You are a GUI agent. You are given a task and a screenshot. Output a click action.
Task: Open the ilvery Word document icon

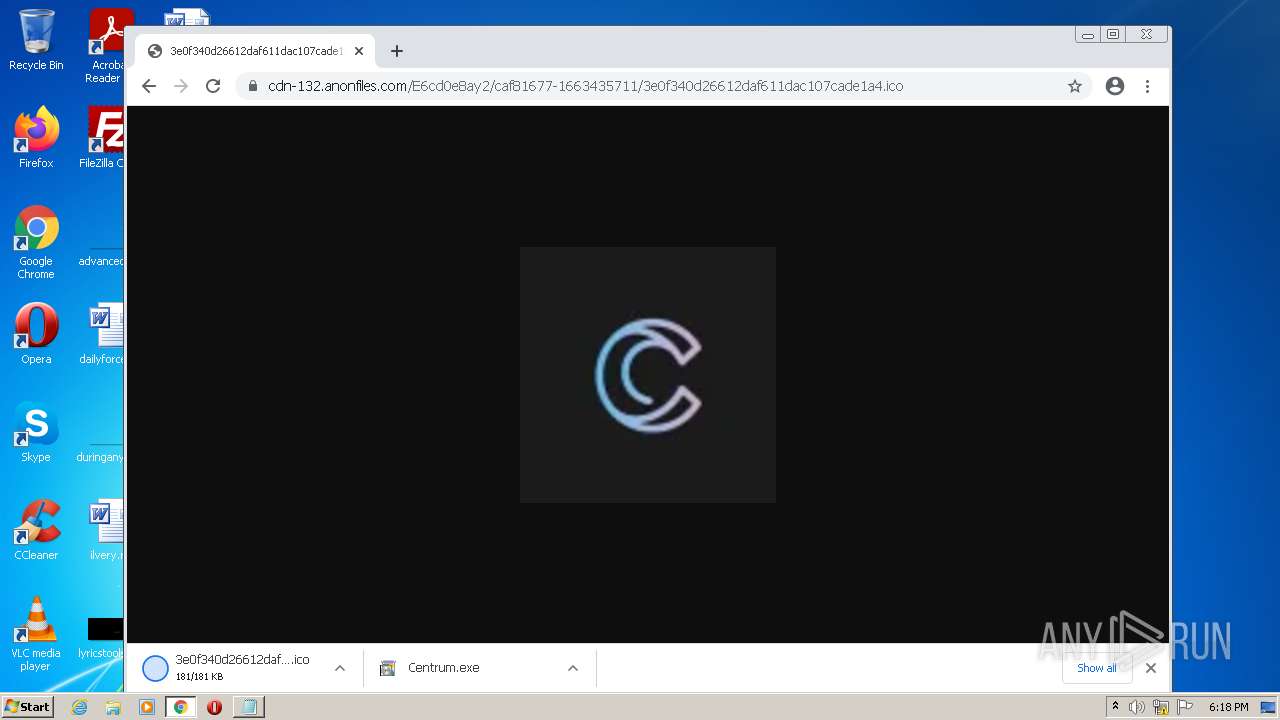pyautogui.click(x=104, y=529)
